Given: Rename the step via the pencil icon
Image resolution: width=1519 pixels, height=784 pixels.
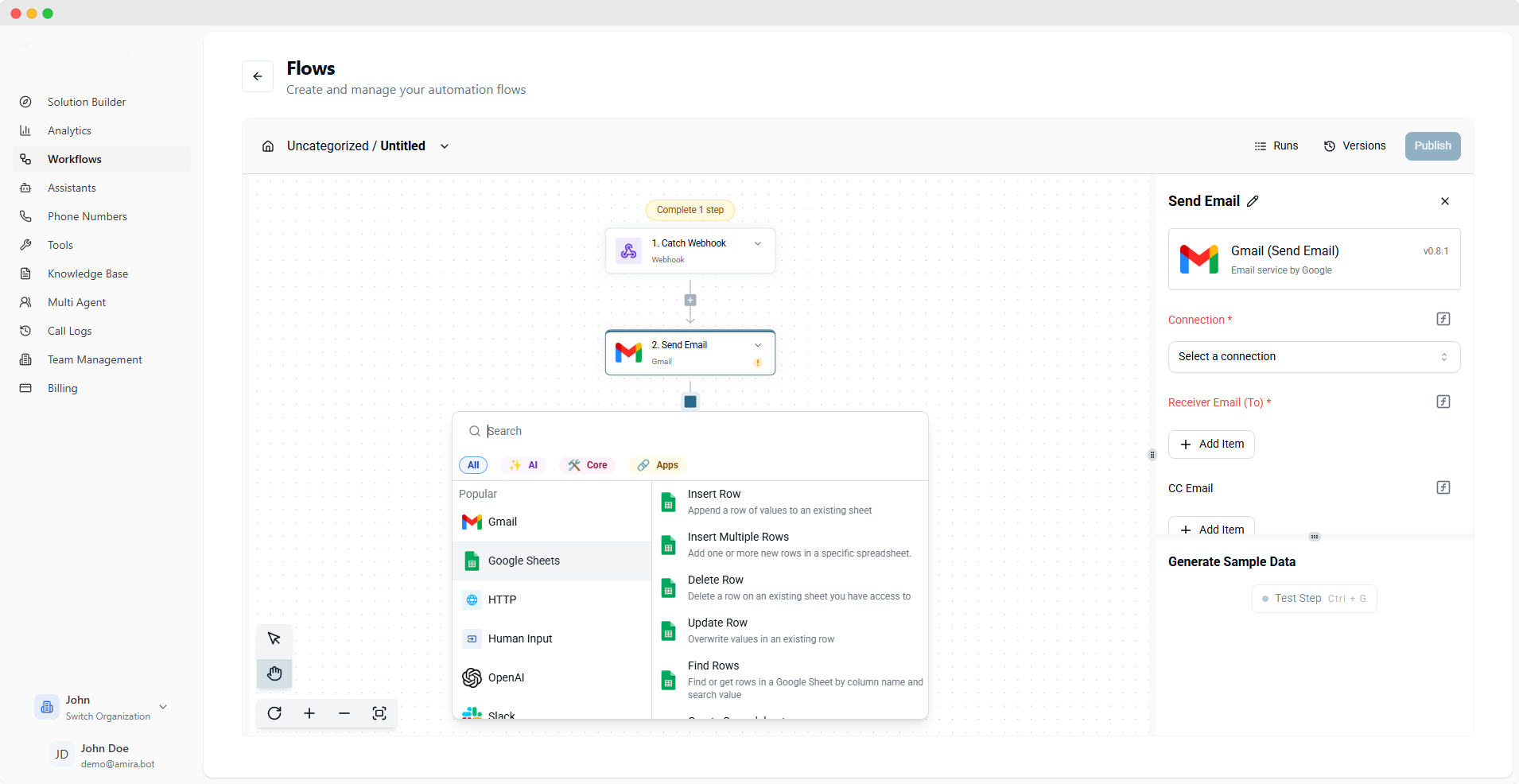Looking at the screenshot, I should point(1253,201).
